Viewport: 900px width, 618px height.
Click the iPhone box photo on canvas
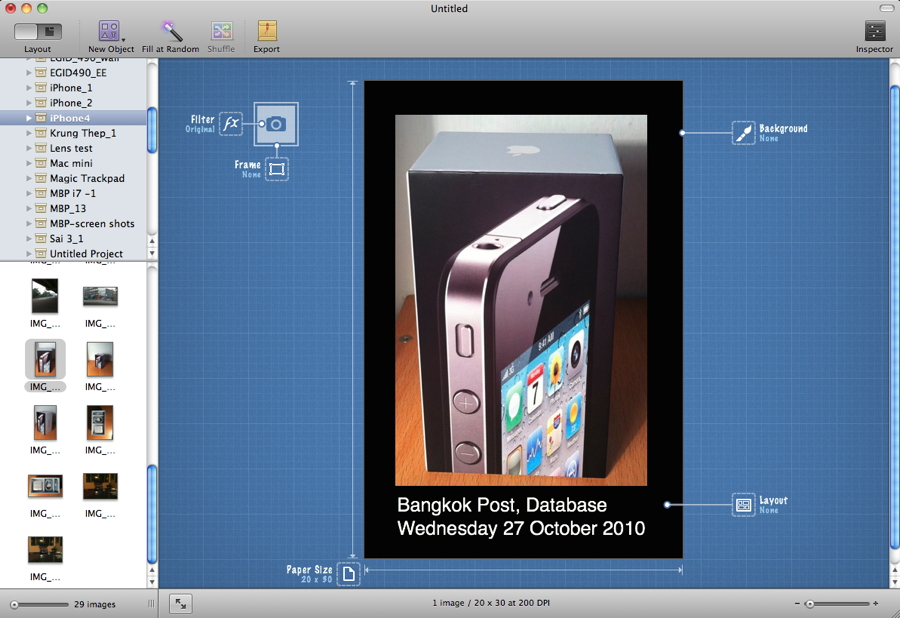tap(521, 300)
